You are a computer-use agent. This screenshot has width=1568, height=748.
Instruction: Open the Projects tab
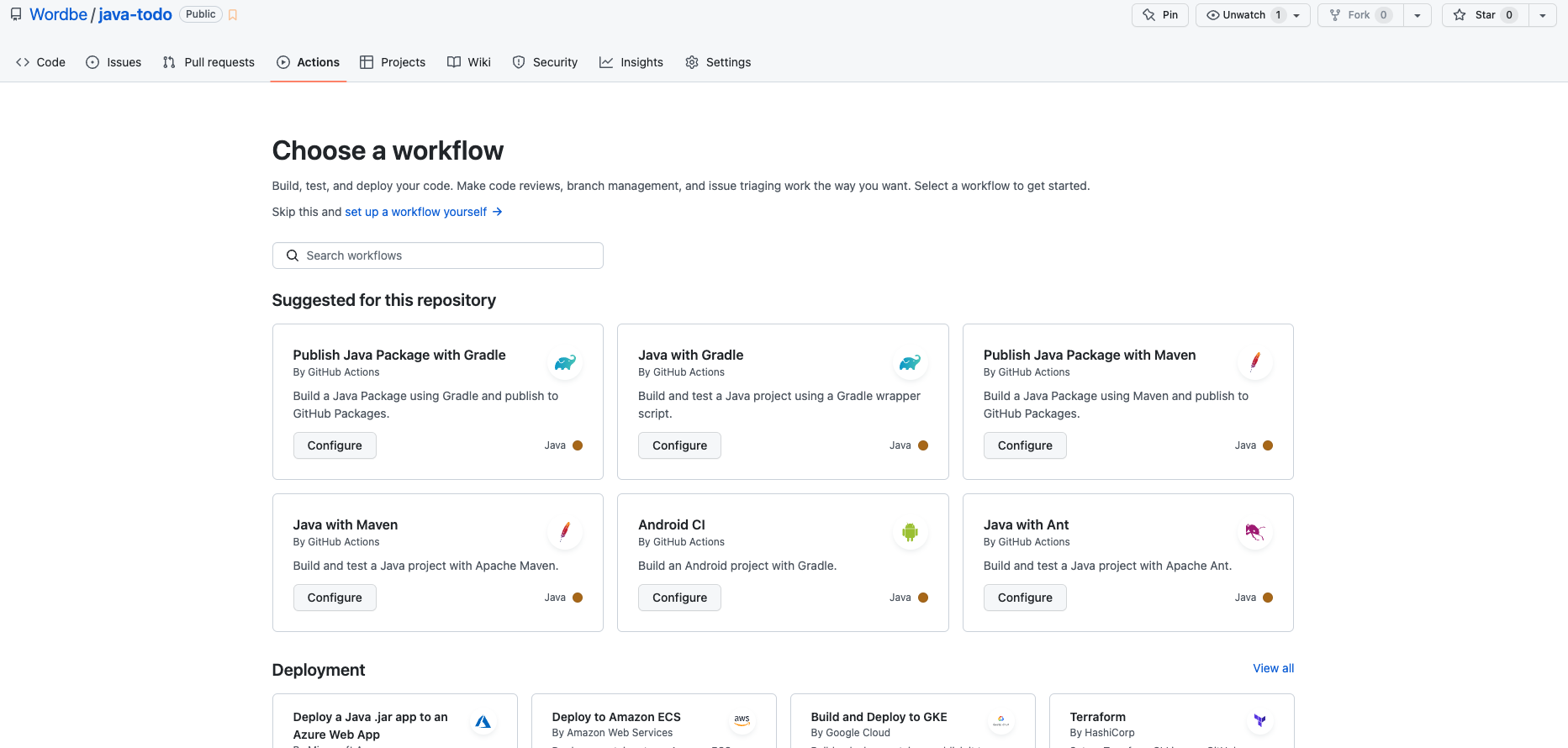(393, 62)
